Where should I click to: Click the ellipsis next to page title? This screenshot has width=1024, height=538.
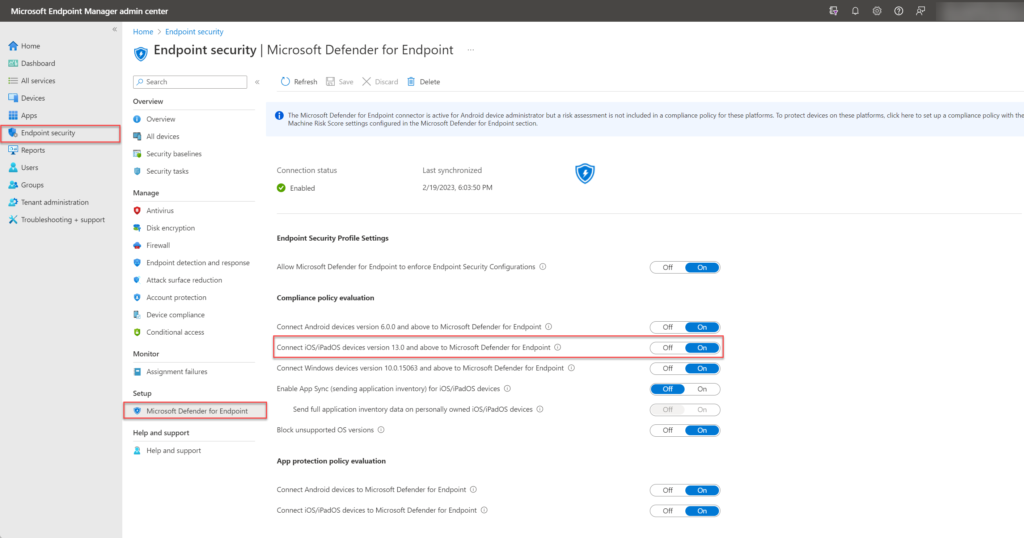(x=470, y=50)
